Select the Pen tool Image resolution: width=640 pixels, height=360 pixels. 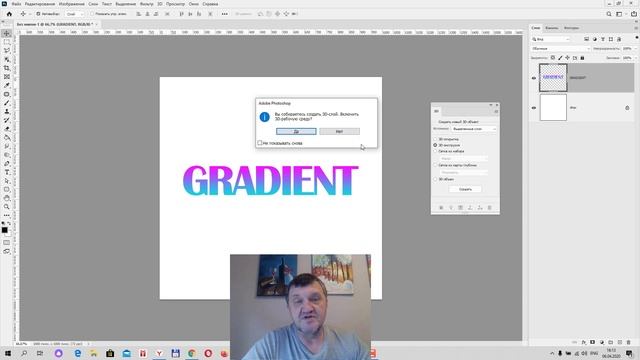tap(7, 164)
